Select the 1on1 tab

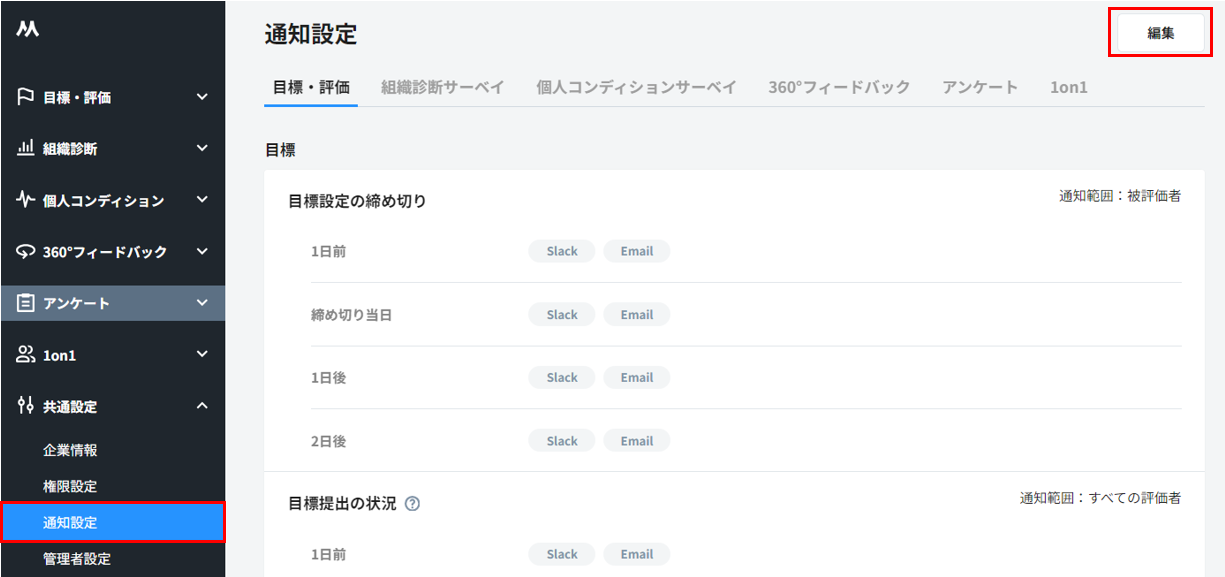tap(1068, 87)
